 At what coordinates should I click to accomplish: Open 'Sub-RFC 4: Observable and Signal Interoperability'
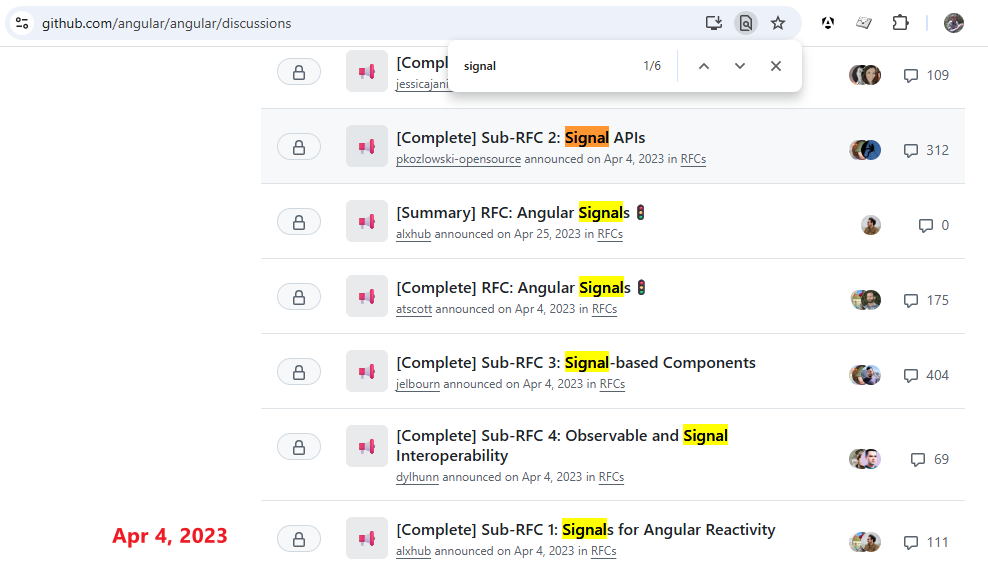[x=561, y=445]
